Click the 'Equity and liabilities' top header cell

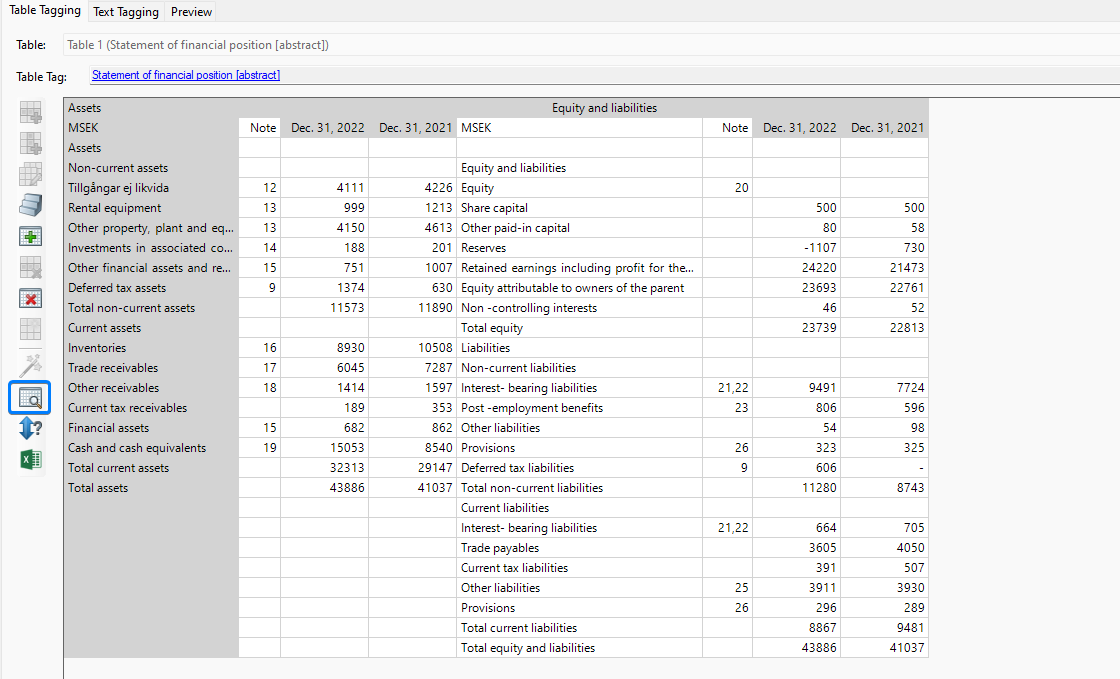tap(604, 108)
